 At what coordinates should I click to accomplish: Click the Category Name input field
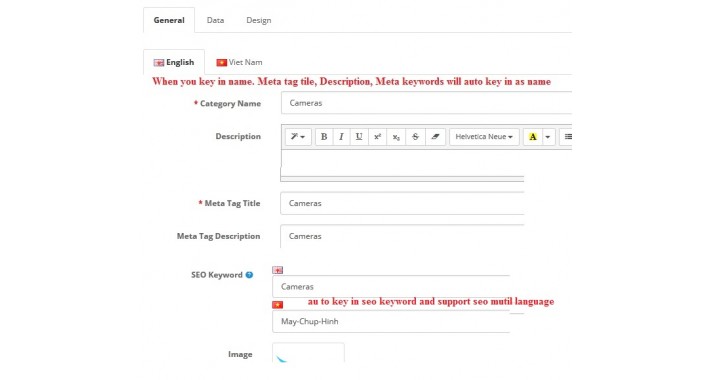pyautogui.click(x=426, y=103)
